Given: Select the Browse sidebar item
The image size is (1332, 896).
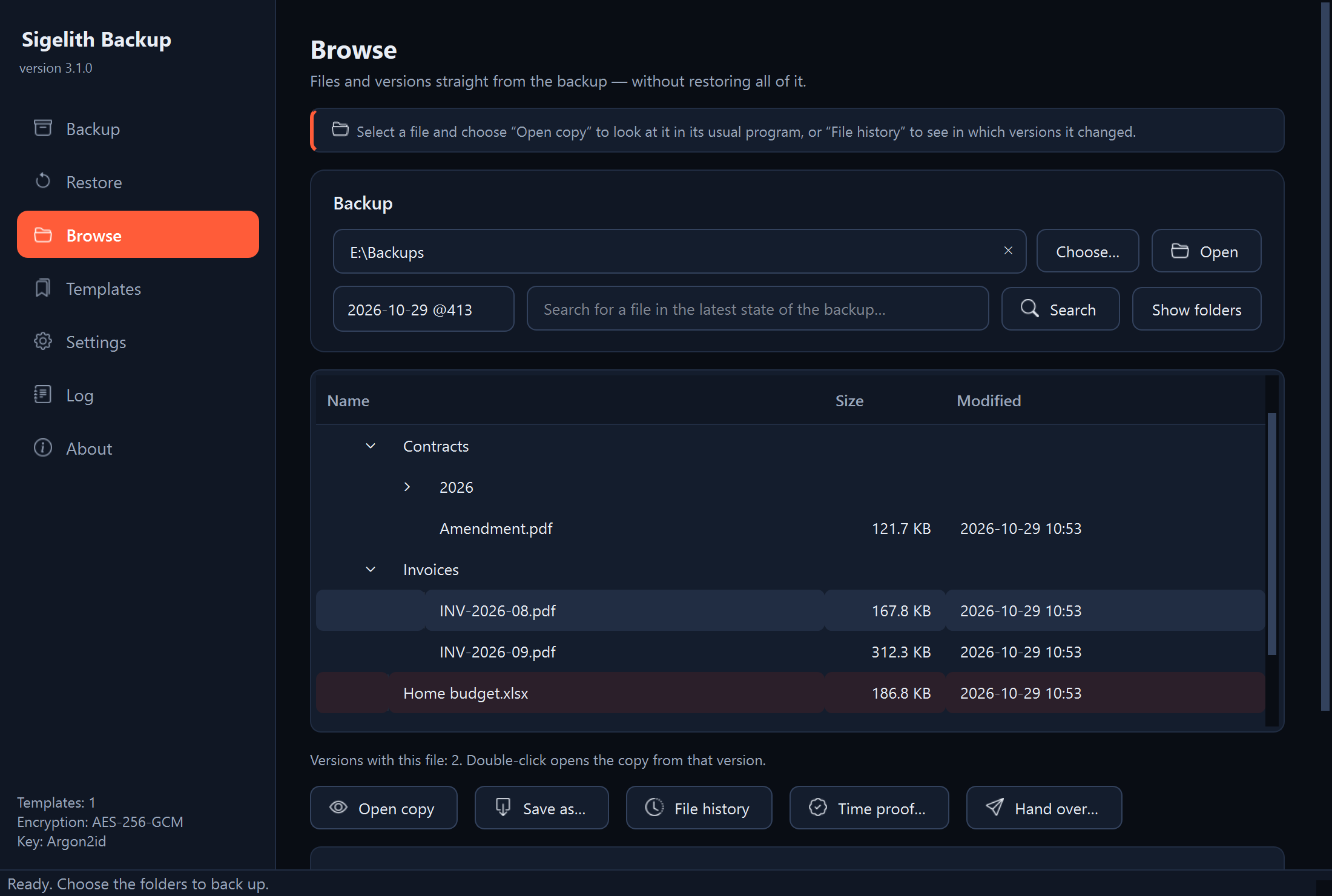Looking at the screenshot, I should [x=138, y=236].
